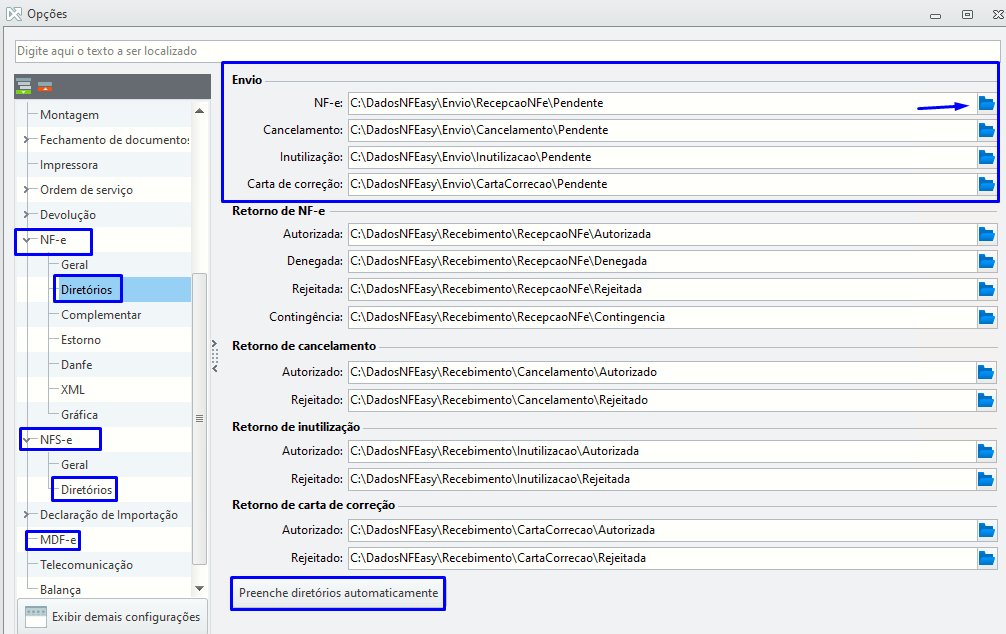Click carta correção Rejeitada path field
Screen dimensions: 1006x634
tap(662, 558)
